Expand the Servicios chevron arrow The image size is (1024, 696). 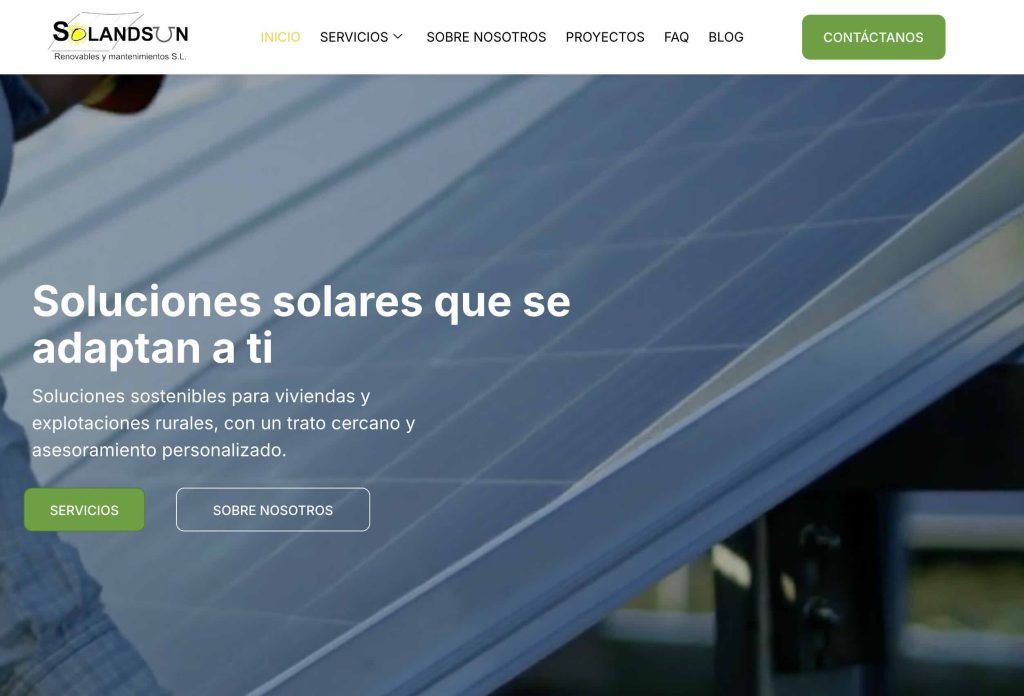[398, 37]
